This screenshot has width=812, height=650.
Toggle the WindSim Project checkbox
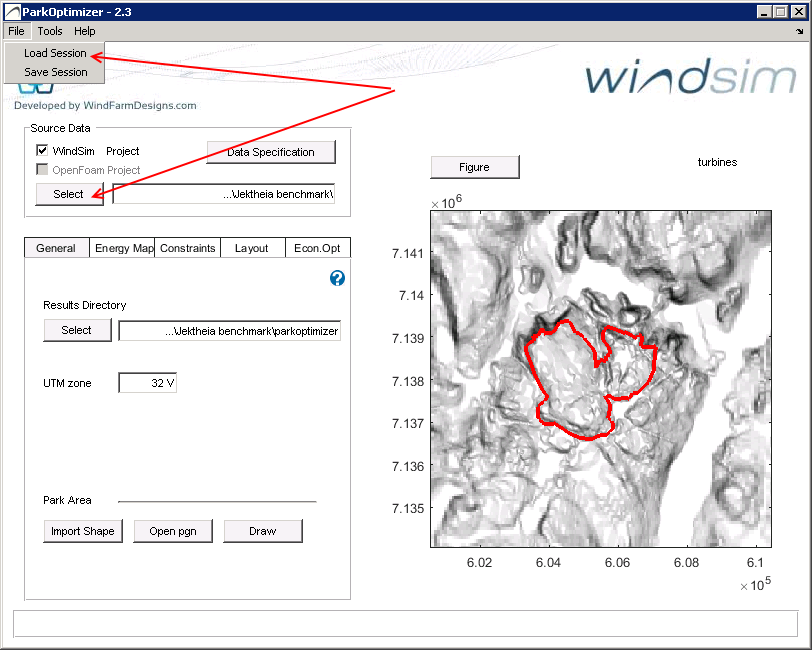42,151
